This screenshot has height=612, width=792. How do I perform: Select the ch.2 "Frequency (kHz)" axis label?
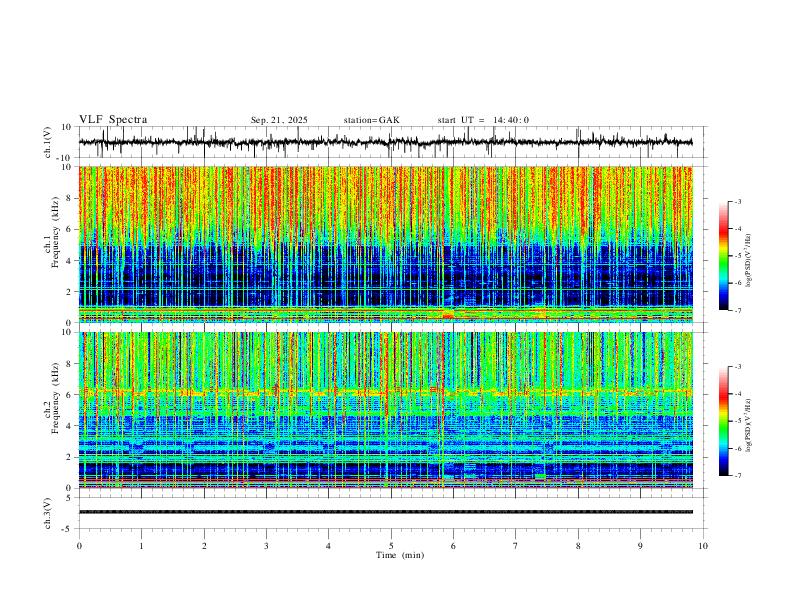[55, 398]
